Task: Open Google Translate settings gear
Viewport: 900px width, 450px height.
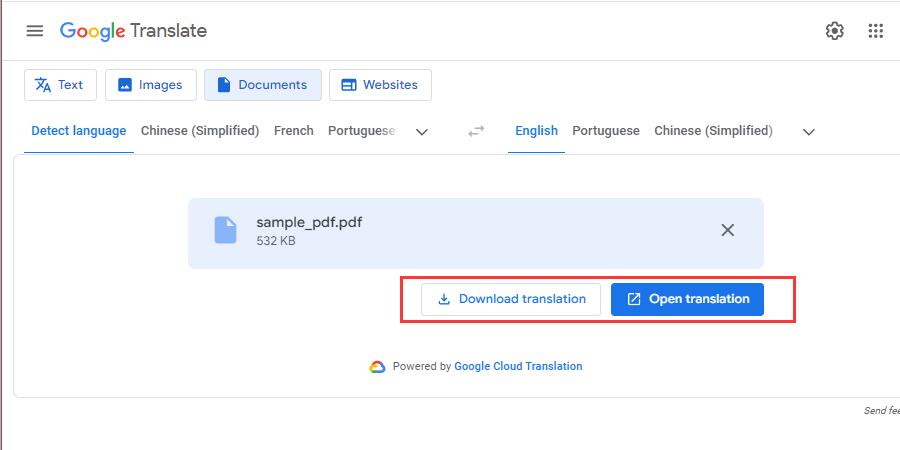Action: click(835, 31)
